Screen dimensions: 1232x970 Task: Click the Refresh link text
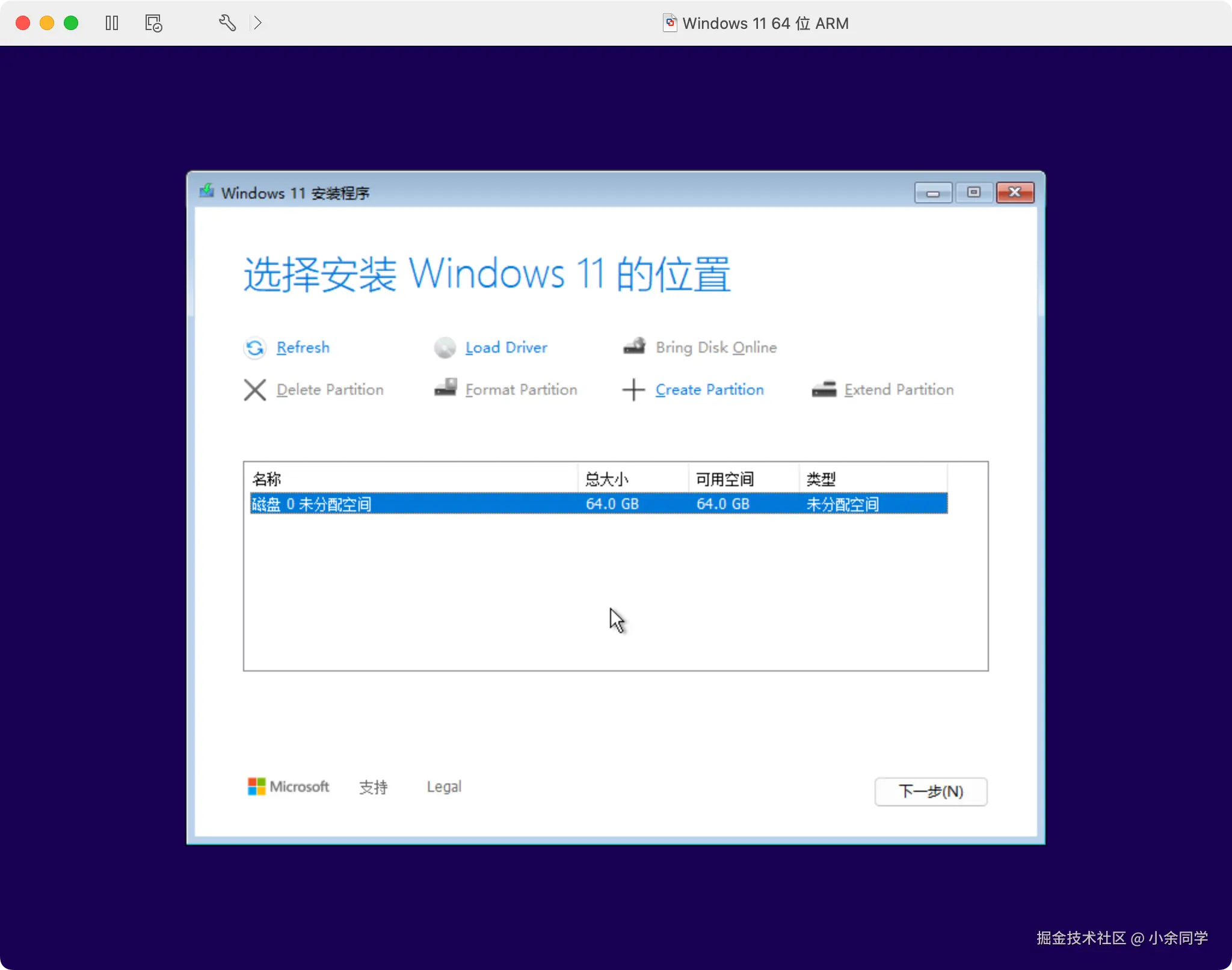coord(303,348)
